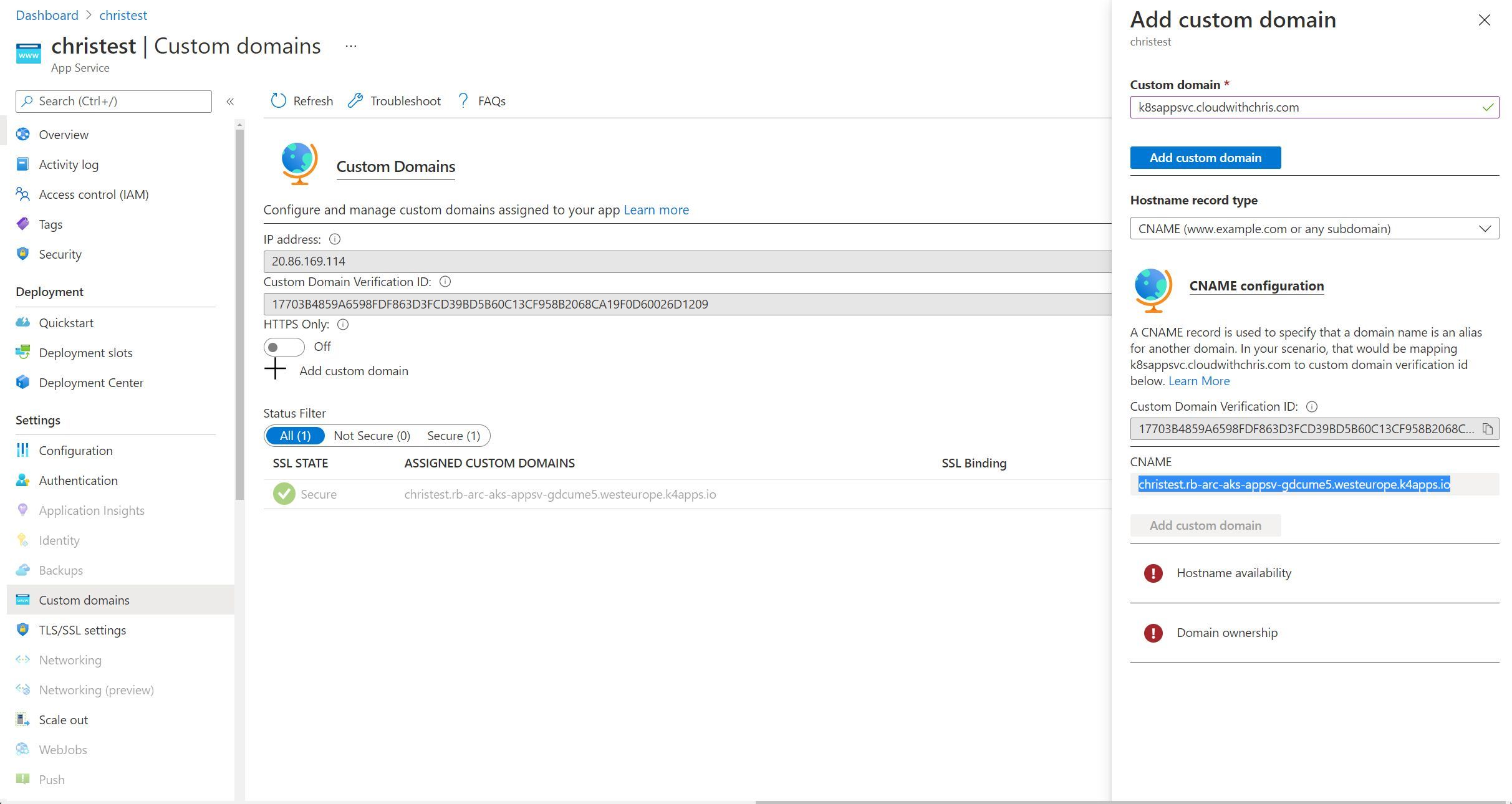Open the Configuration icon
Viewport: 1512px width, 804px height.
click(23, 451)
